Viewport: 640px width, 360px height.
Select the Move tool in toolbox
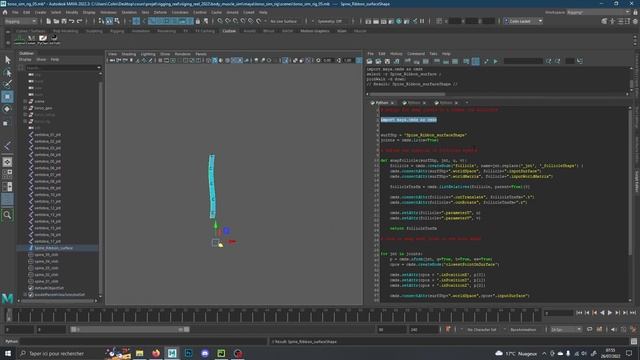pos(7,97)
